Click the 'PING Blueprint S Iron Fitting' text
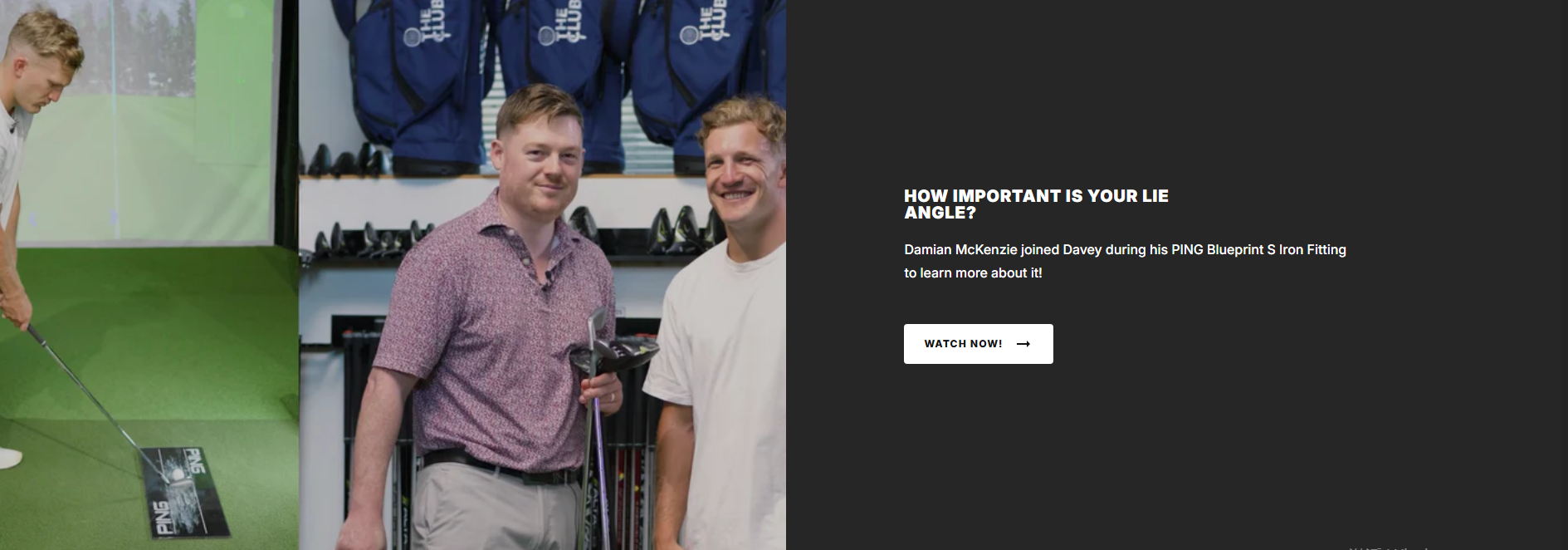The width and height of the screenshot is (1568, 550). coord(1258,249)
